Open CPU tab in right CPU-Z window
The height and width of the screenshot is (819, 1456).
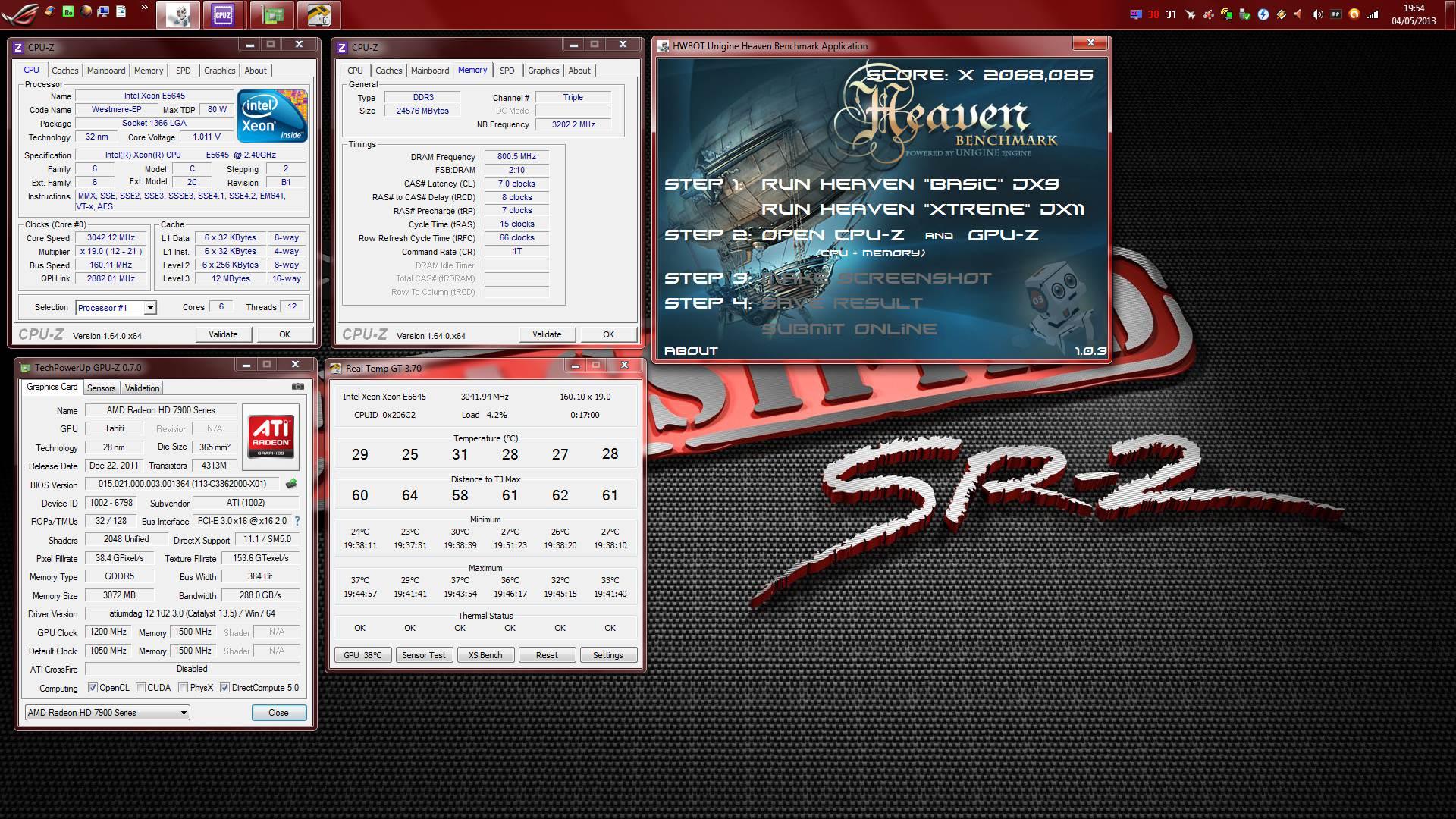point(355,71)
